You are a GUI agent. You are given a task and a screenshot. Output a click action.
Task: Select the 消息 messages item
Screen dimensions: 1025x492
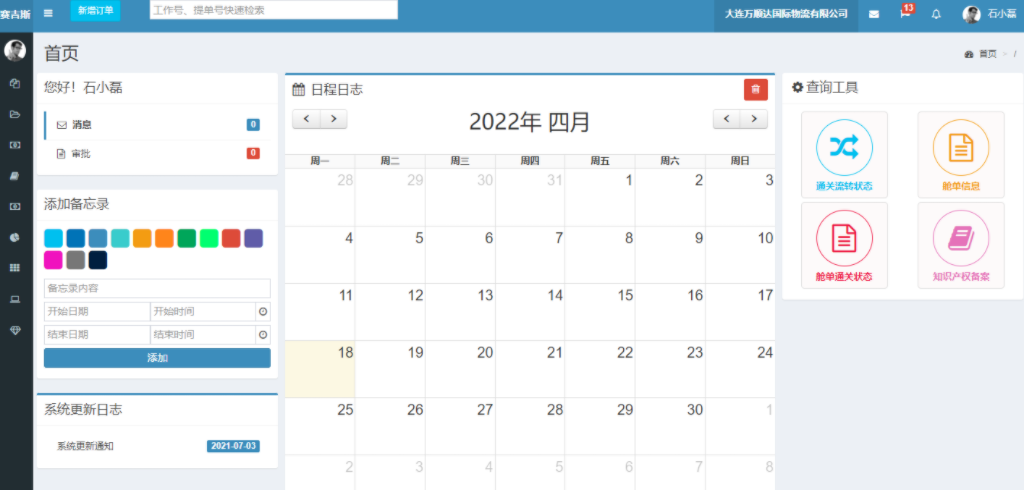click(x=82, y=125)
